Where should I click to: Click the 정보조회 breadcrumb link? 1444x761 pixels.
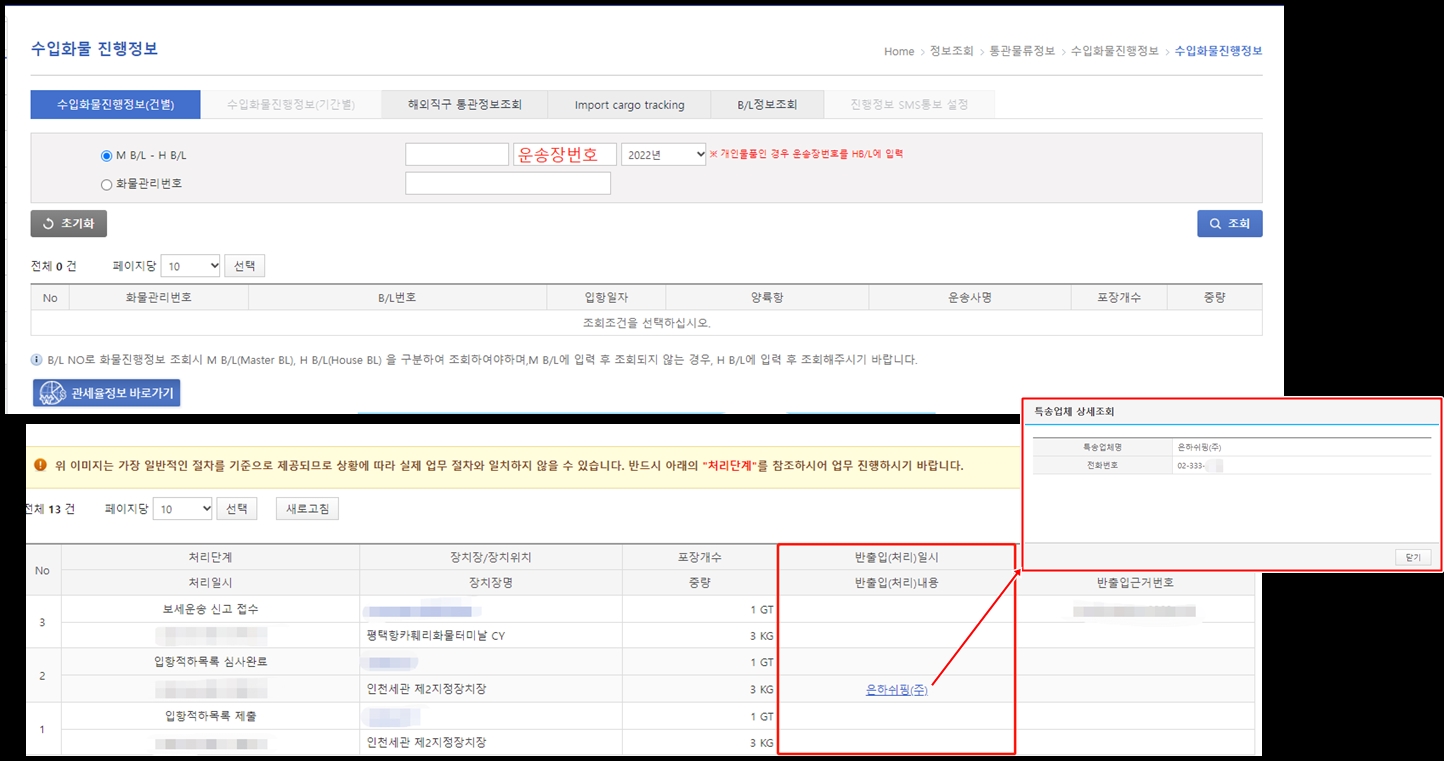point(951,51)
